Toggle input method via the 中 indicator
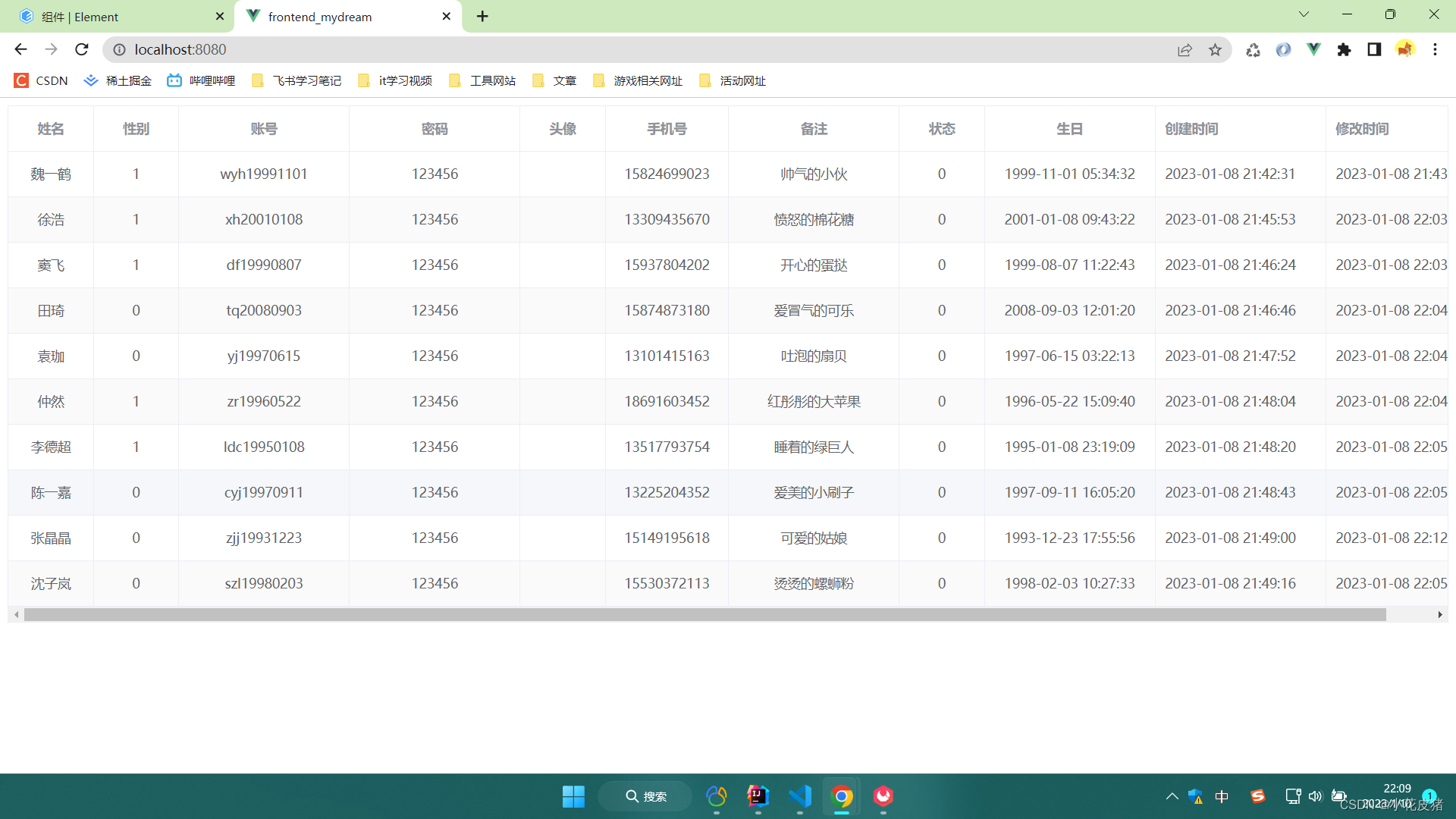This screenshot has height=819, width=1456. coord(1221,796)
